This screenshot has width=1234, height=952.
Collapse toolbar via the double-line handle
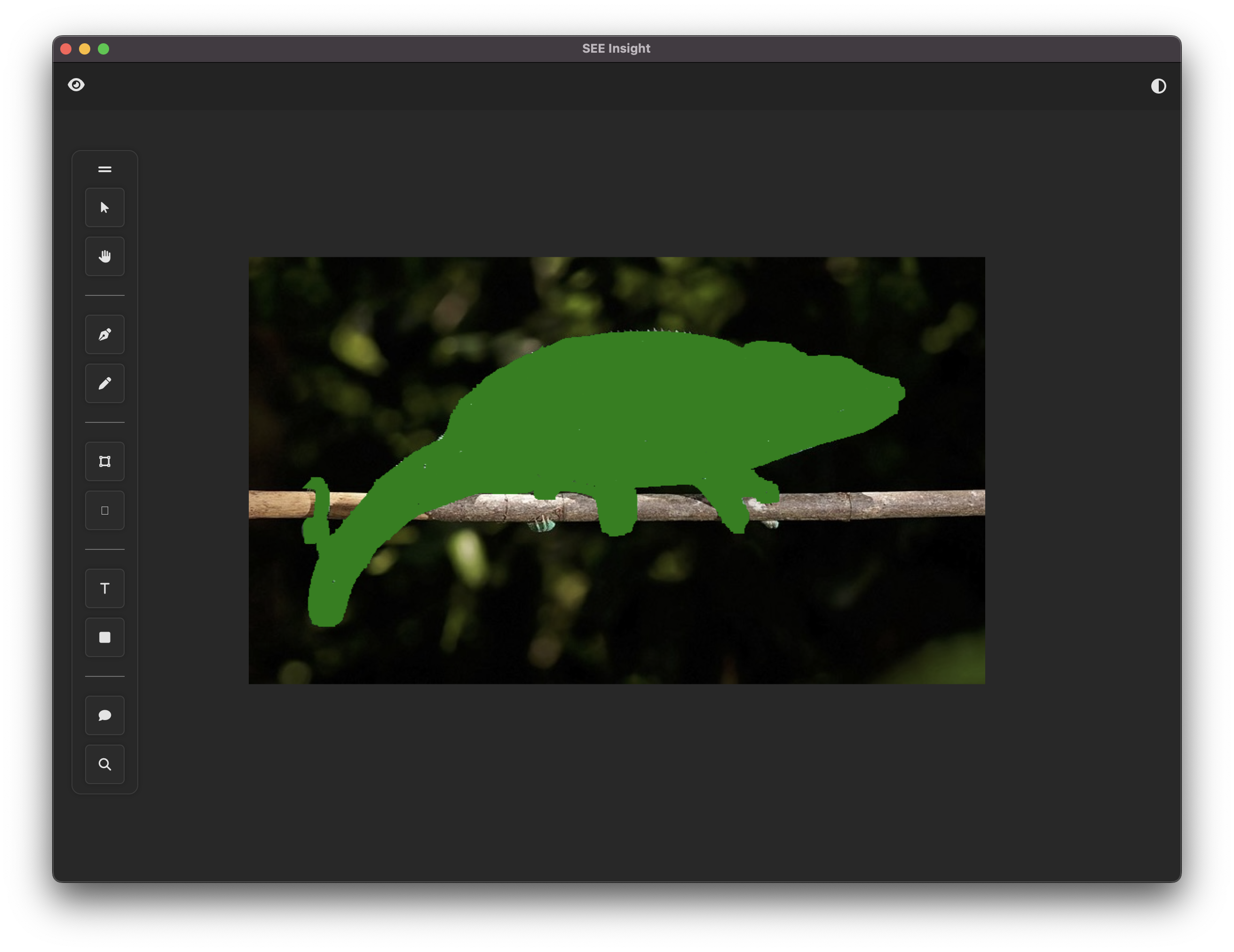(104, 169)
